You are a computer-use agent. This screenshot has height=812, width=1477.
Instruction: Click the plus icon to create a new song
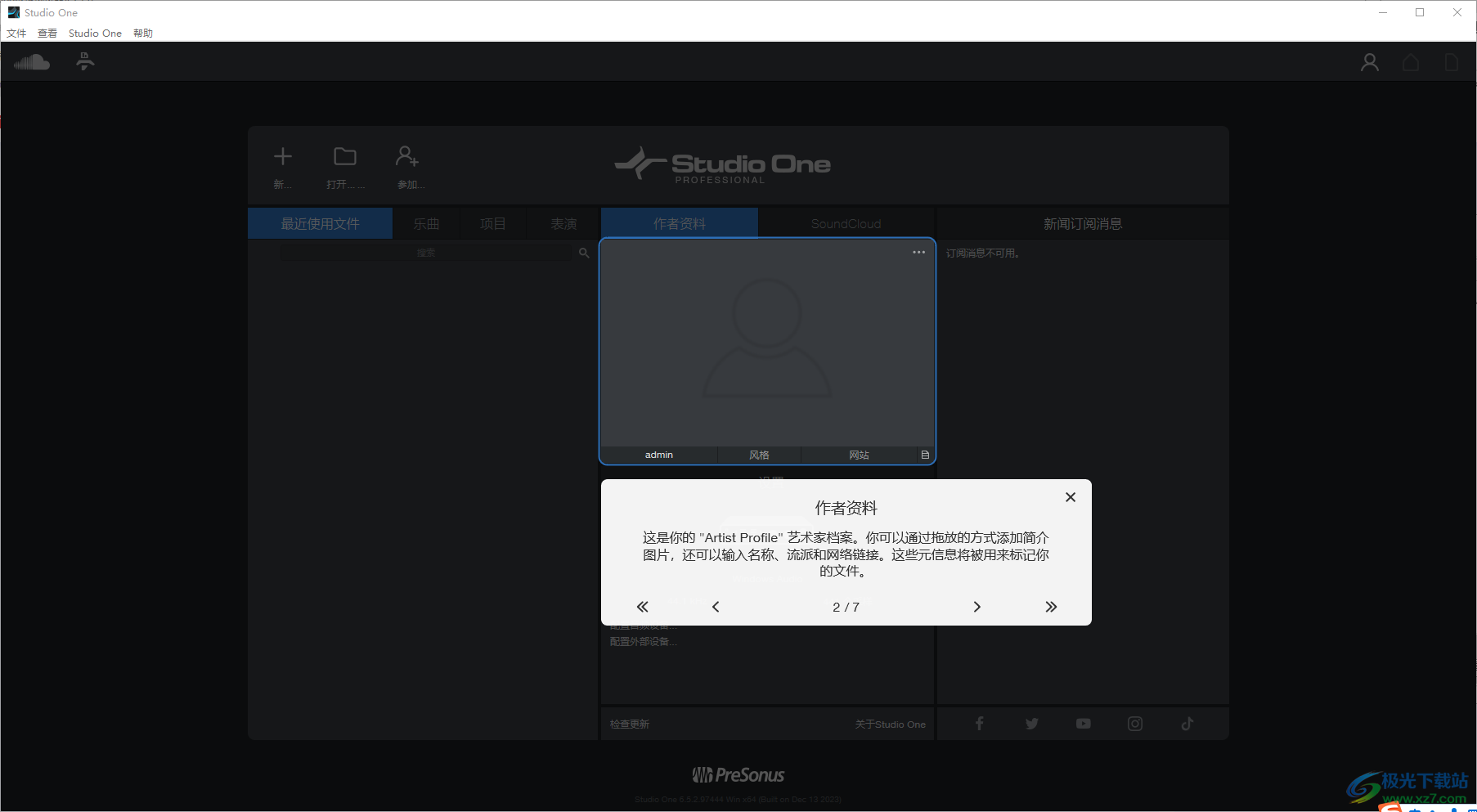pos(281,156)
